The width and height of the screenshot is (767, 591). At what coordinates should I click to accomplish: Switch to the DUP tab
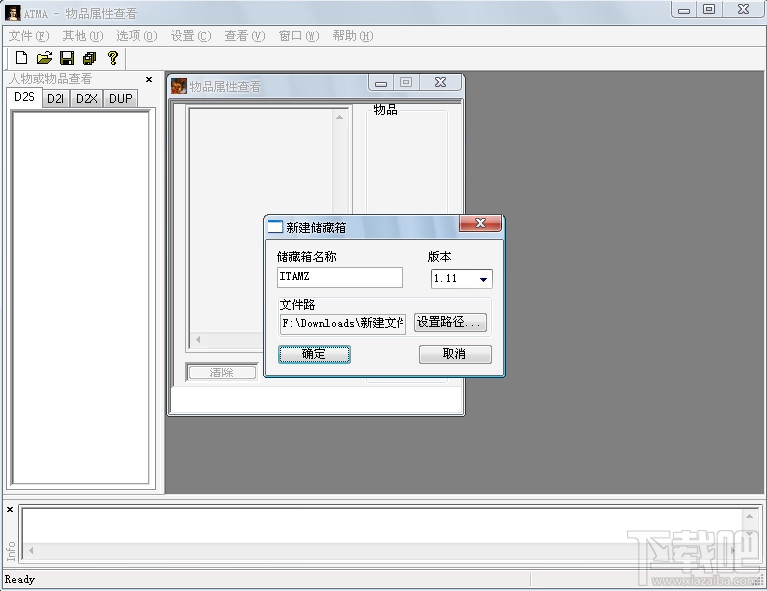(x=120, y=99)
